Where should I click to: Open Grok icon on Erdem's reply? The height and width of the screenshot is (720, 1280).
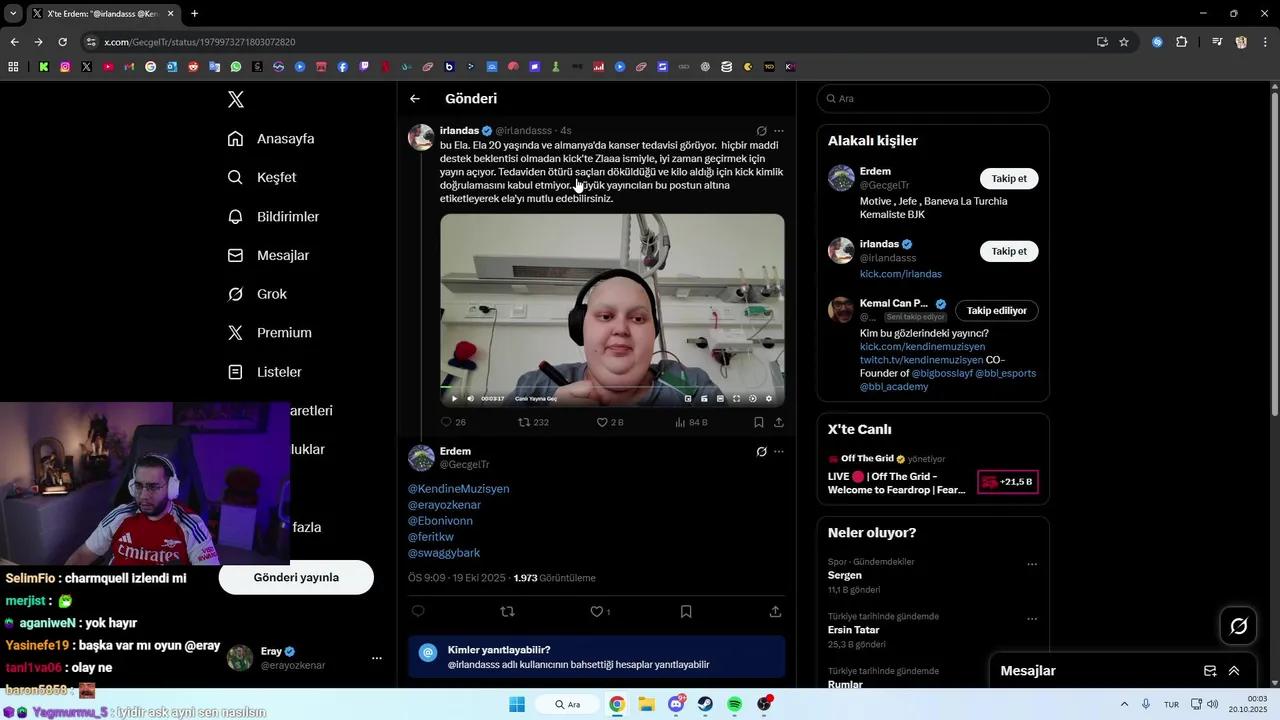pos(761,452)
